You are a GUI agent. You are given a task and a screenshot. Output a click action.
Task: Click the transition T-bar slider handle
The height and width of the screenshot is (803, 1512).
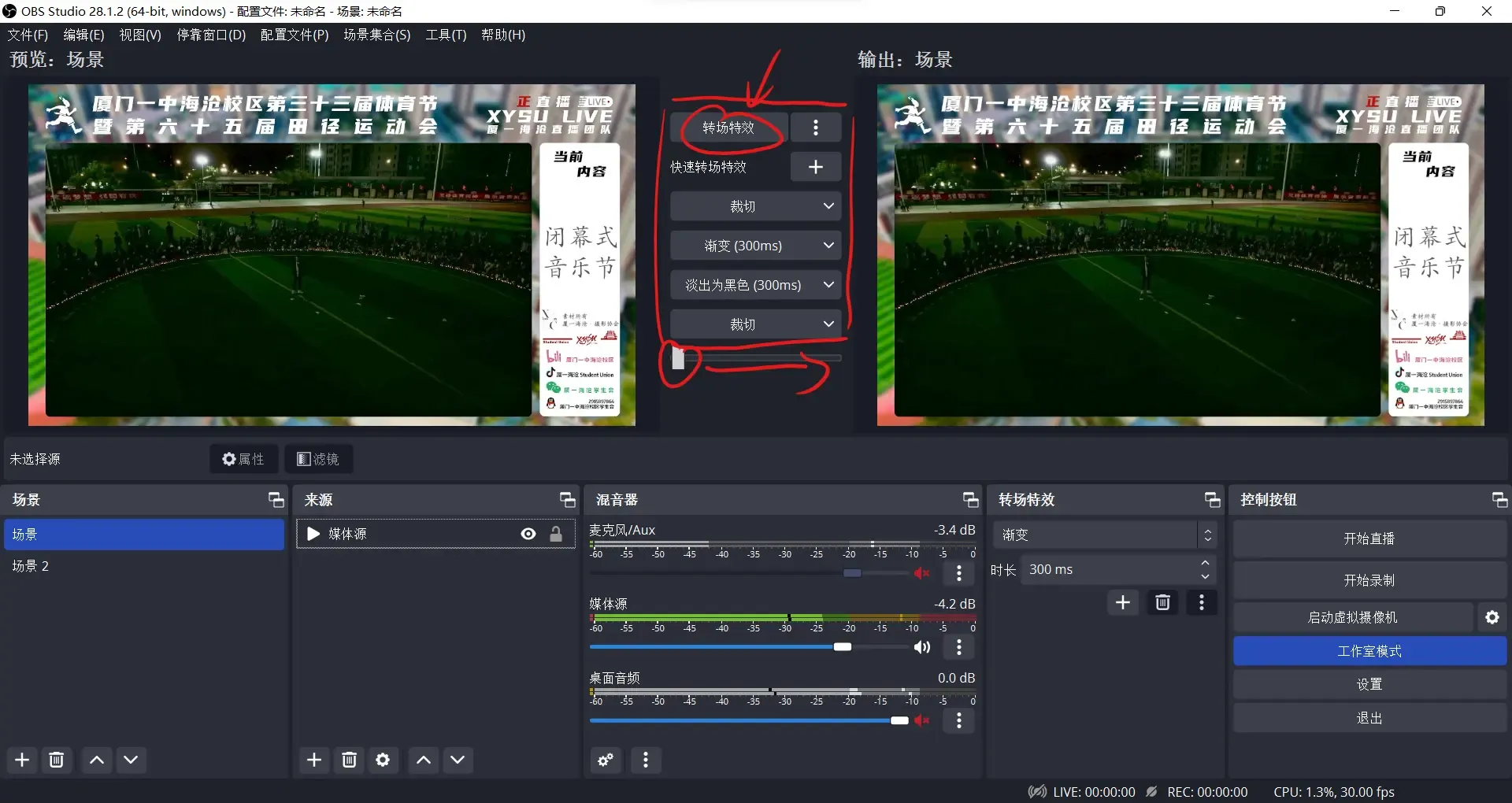[678, 358]
